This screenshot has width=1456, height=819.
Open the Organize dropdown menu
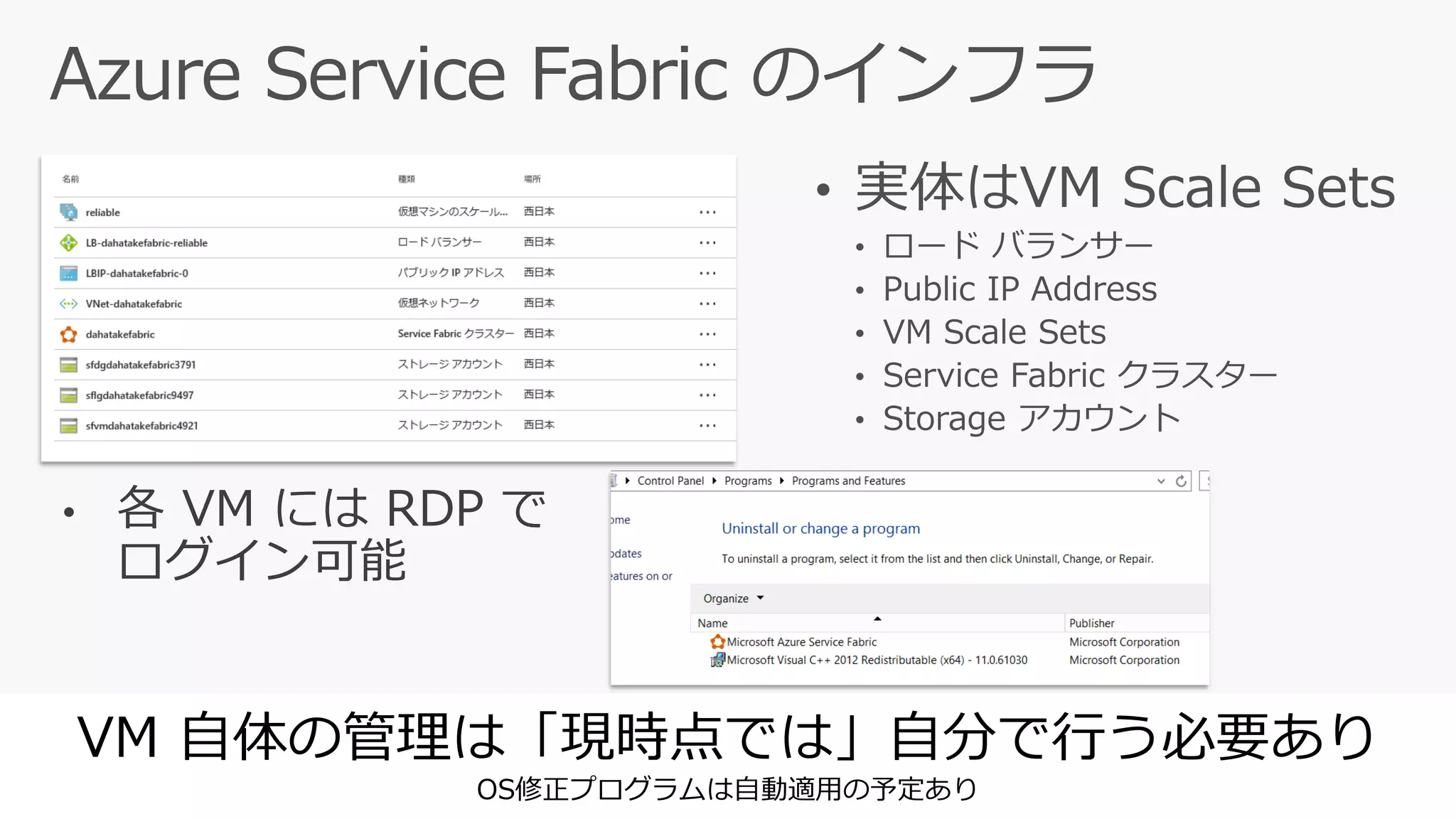pos(733,599)
